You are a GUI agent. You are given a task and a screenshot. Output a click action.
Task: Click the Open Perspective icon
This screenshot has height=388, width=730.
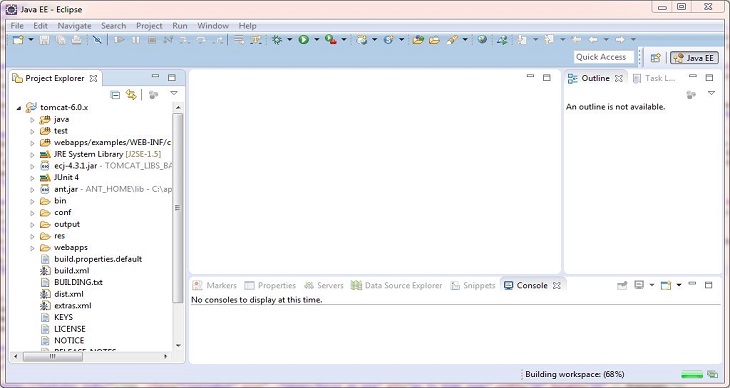[656, 58]
